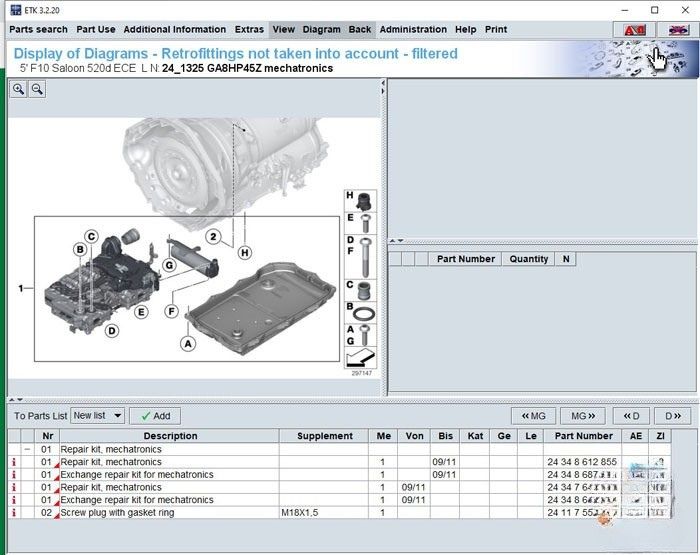The width and height of the screenshot is (700, 555).
Task: Click the parts image icon next to car icon
Action: 676,30
